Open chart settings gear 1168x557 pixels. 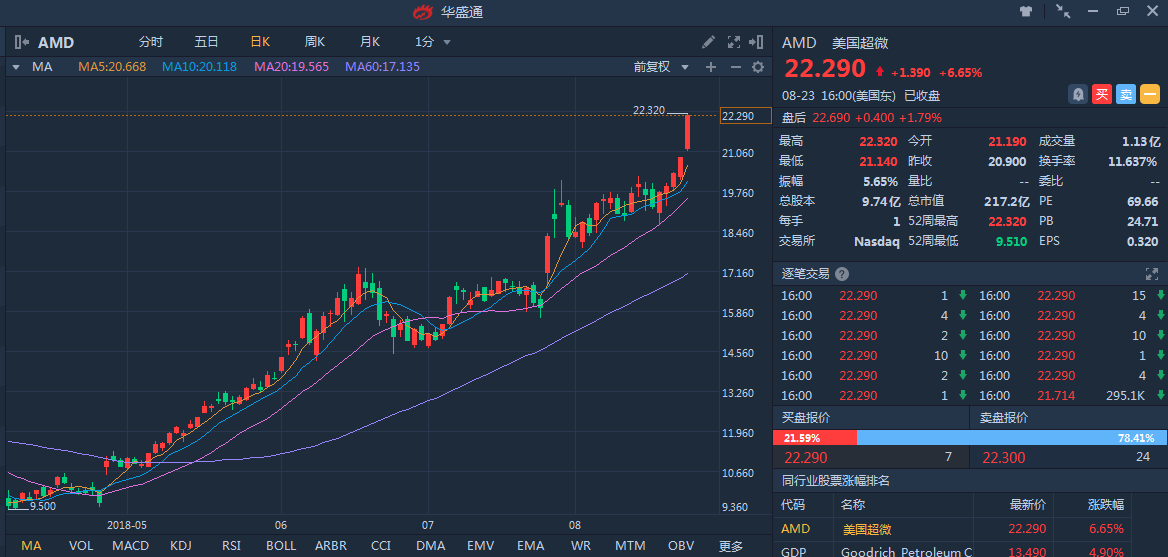(x=758, y=67)
